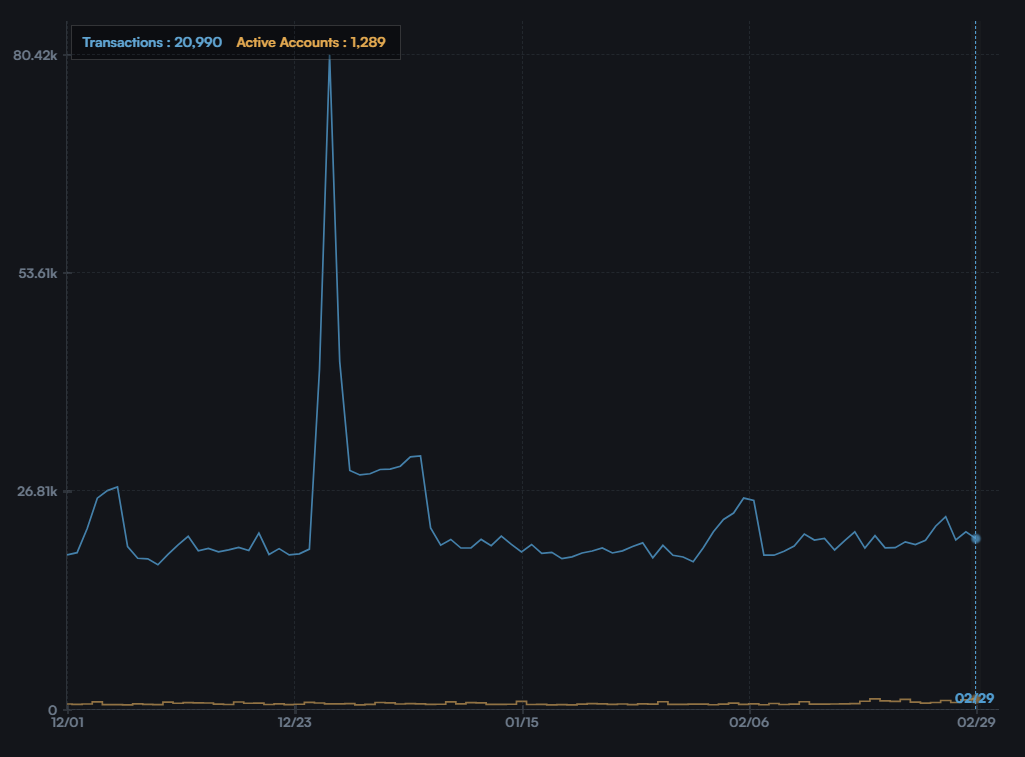Viewport: 1025px width, 757px height.
Task: Click the gray 02/29 x-axis date label
Action: 976,723
